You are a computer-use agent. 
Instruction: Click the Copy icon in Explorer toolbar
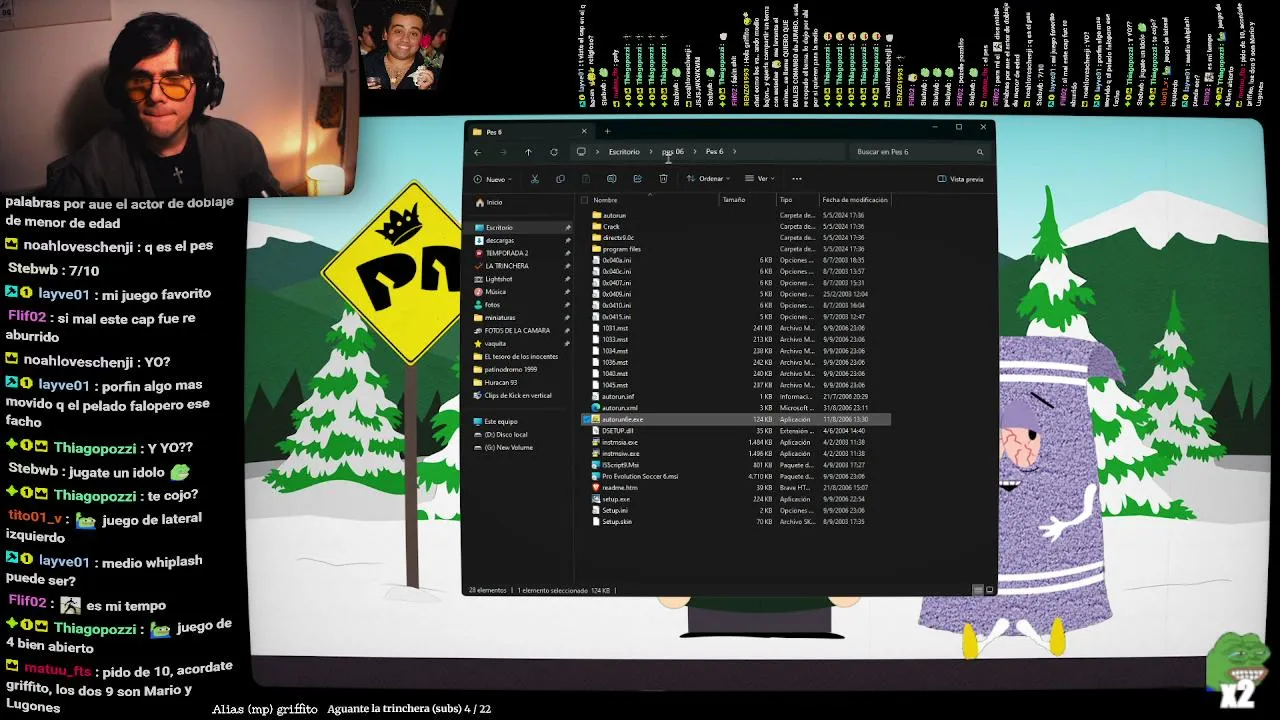(560, 179)
